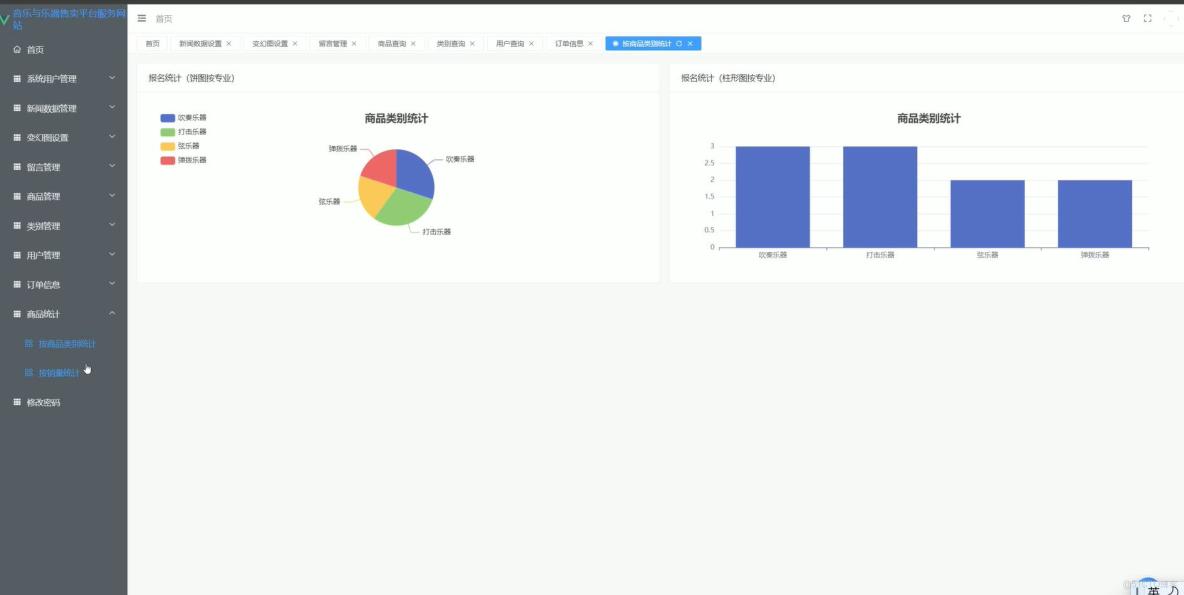Click the fullscreen icon at top right
Viewport: 1184px width, 595px height.
tap(1148, 18)
